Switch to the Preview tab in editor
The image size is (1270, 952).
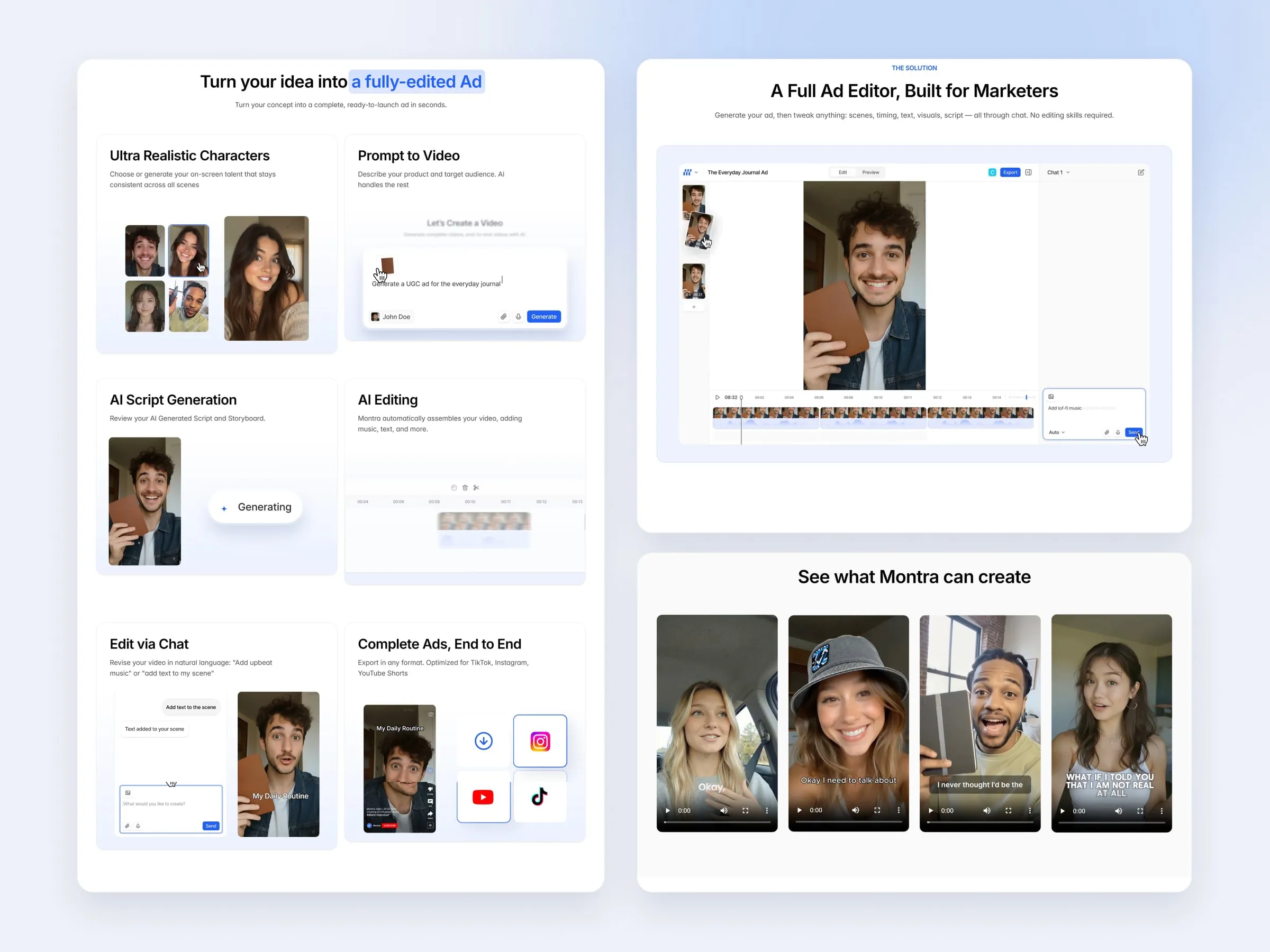(870, 172)
